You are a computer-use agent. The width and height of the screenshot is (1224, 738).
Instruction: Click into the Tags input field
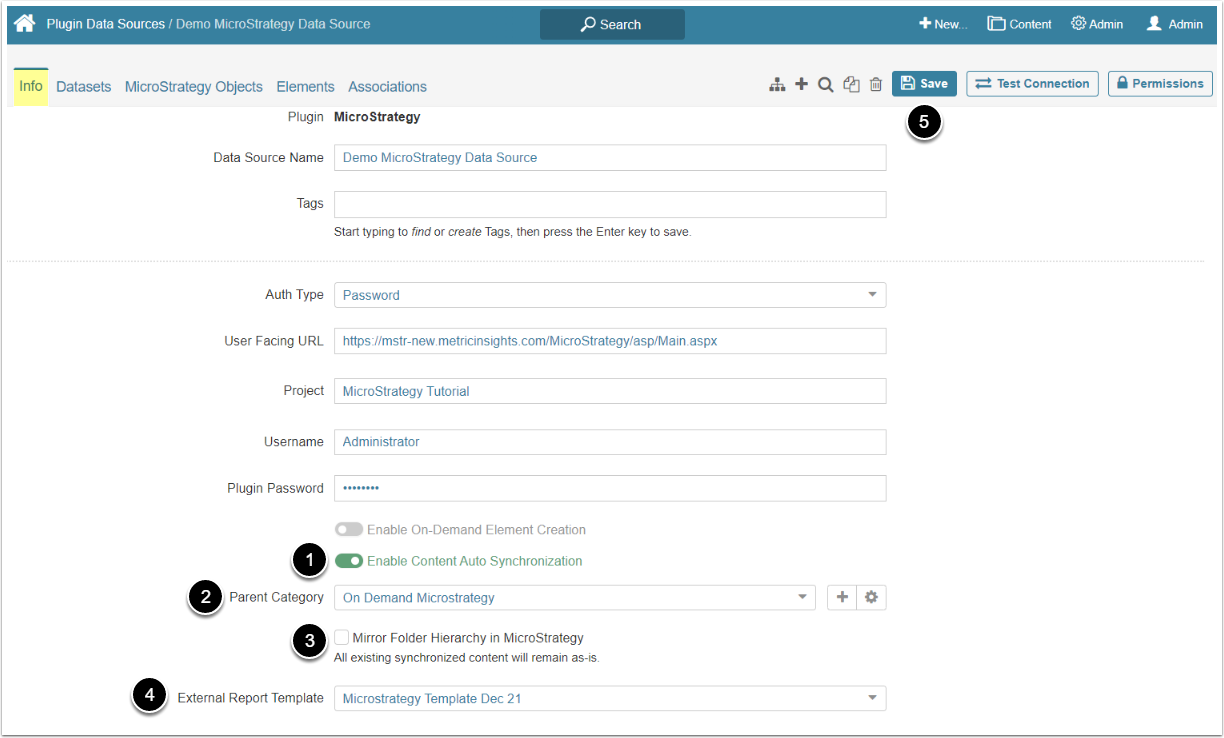tap(610, 204)
